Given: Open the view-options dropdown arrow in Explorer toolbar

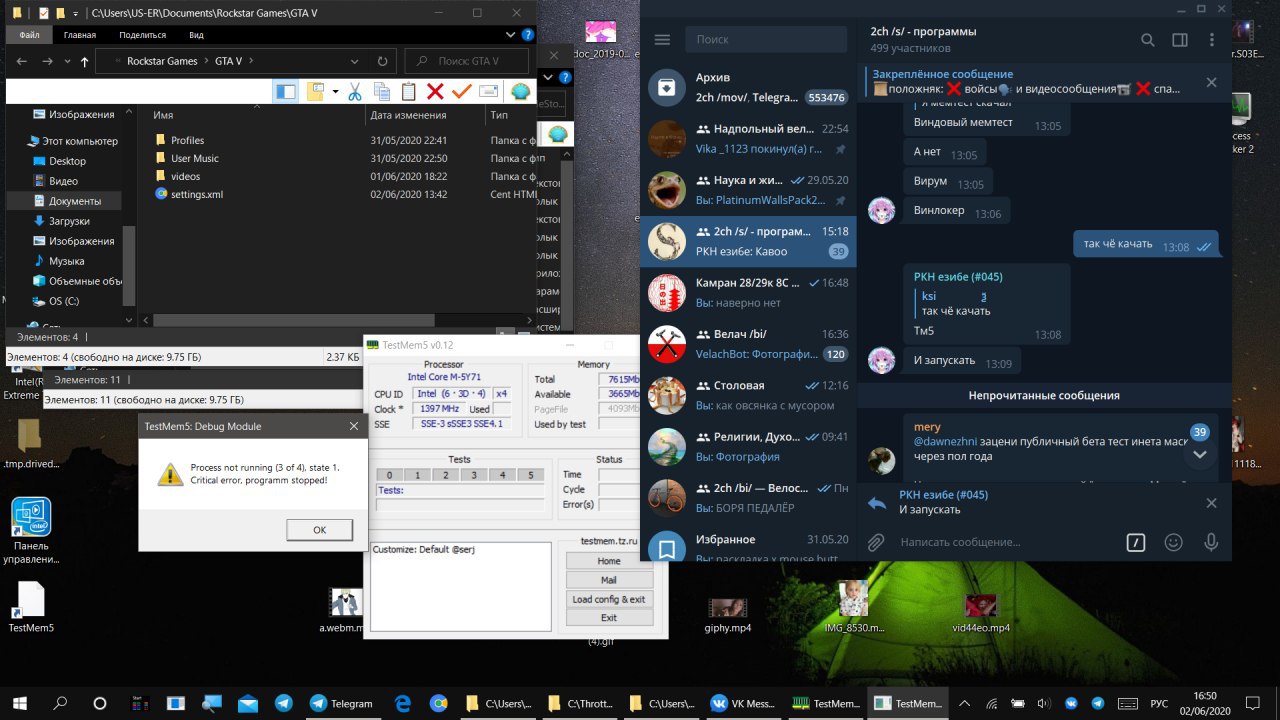Looking at the screenshot, I should point(335,92).
